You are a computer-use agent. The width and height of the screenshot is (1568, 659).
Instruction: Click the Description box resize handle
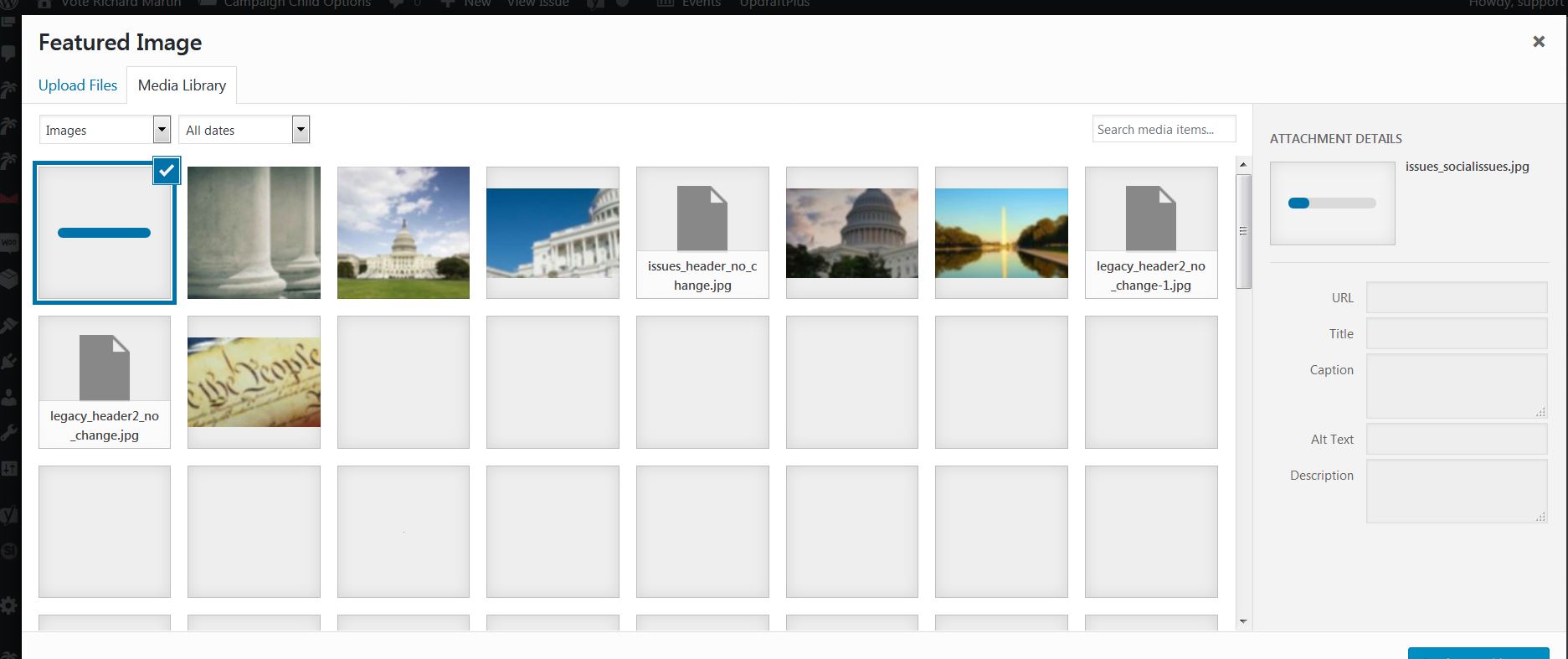click(x=1540, y=517)
